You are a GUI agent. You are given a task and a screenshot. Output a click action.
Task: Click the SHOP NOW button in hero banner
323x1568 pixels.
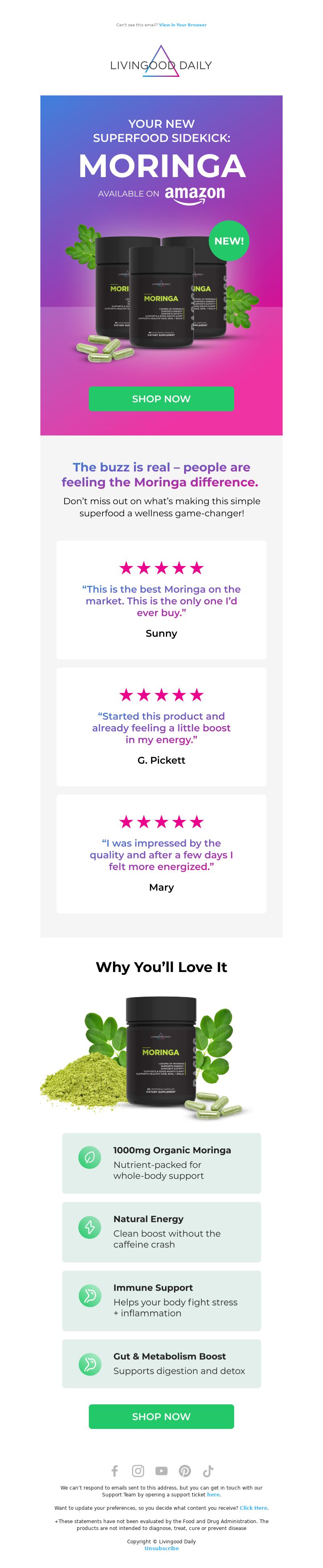(161, 399)
